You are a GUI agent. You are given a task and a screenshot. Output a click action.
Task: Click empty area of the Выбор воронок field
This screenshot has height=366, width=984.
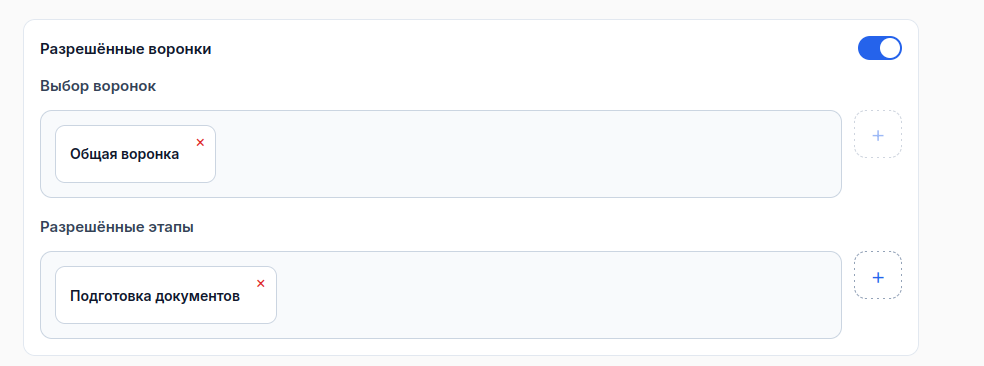pos(527,154)
